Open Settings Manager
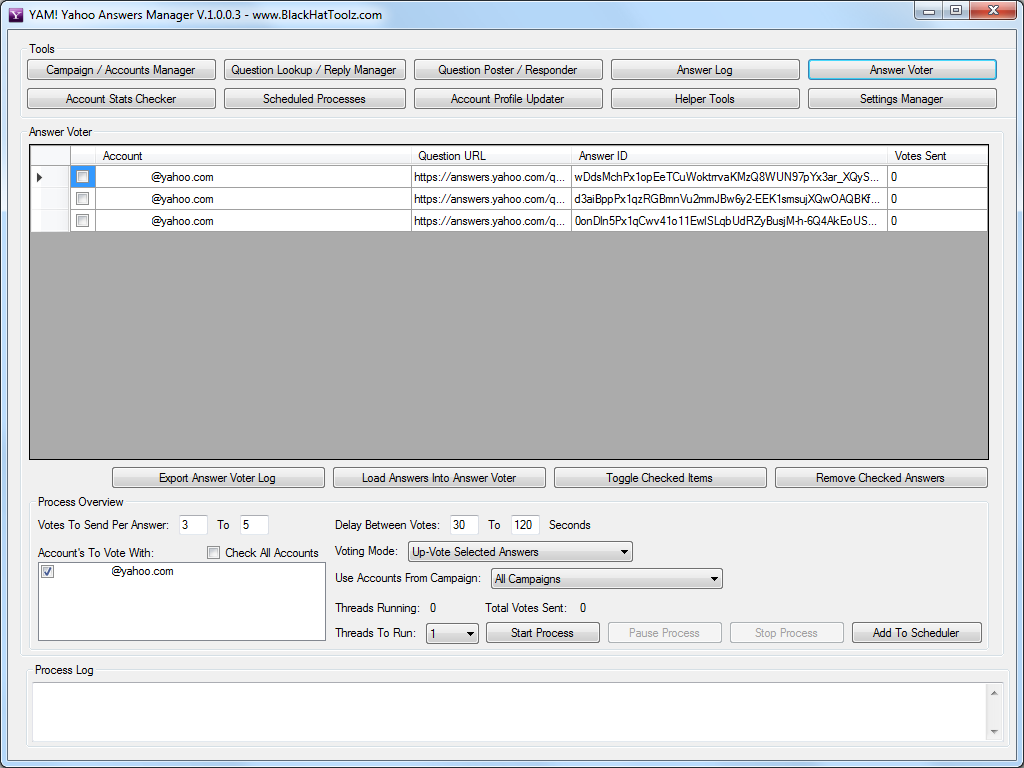Image resolution: width=1024 pixels, height=768 pixels. tap(901, 99)
